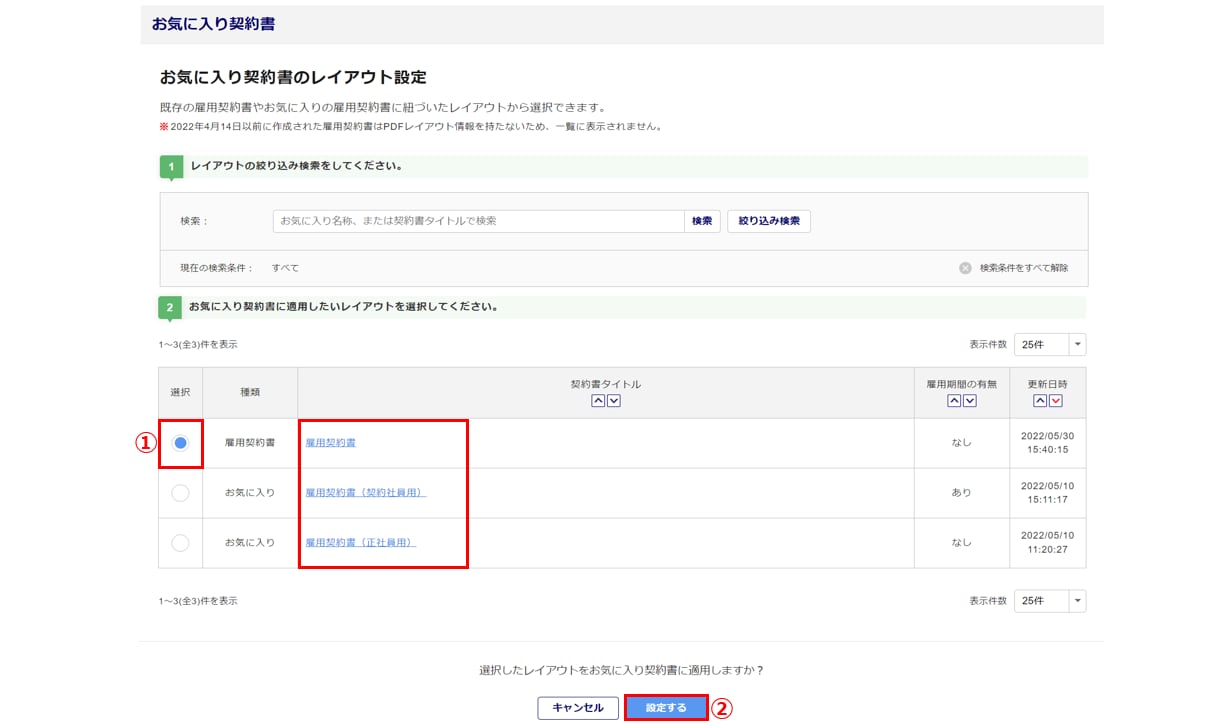This screenshot has width=1226, height=725.
Task: Sort 雇用期間の有無 column descending
Action: (969, 401)
